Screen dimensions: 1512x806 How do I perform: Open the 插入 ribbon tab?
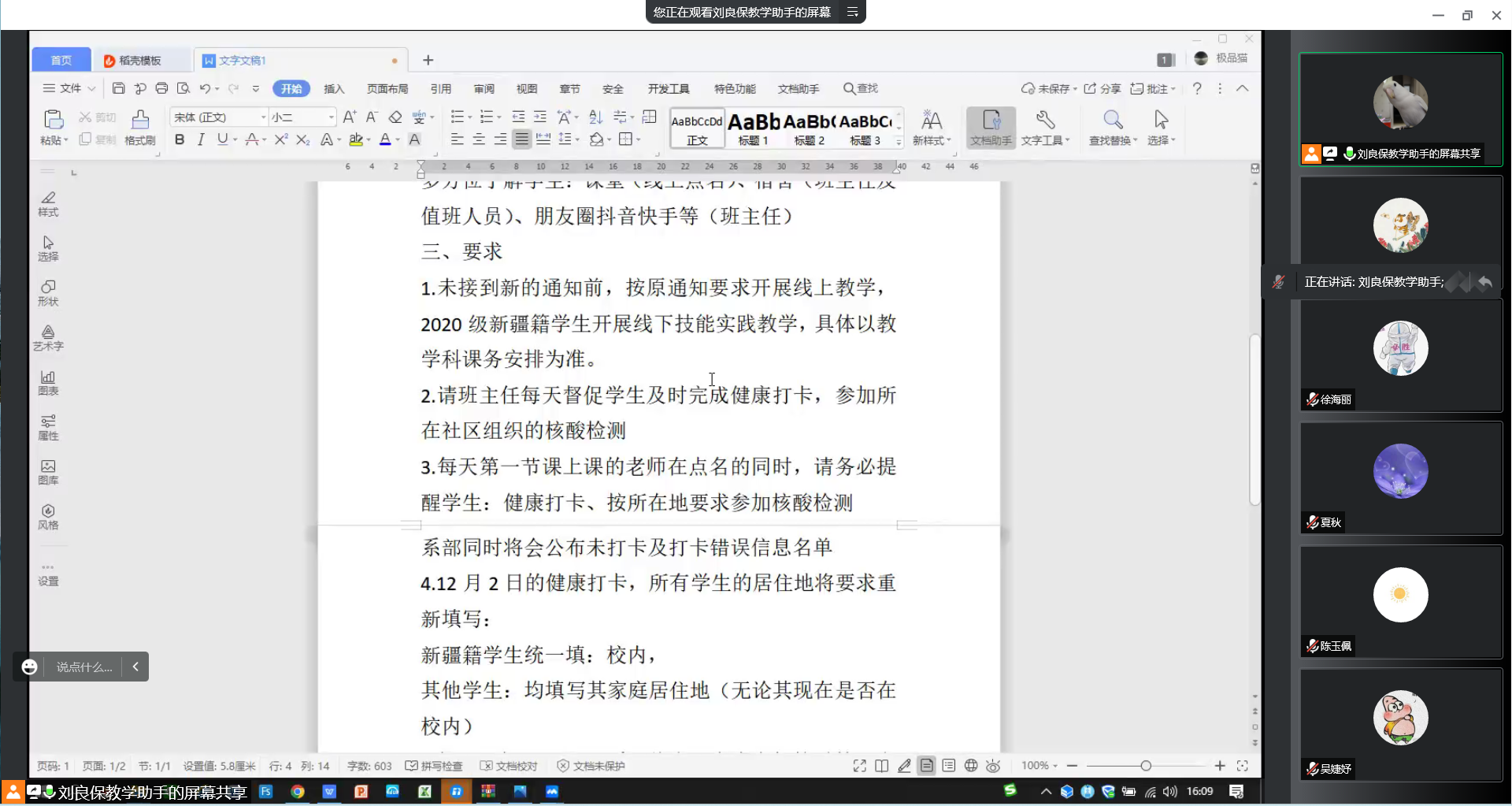(334, 88)
